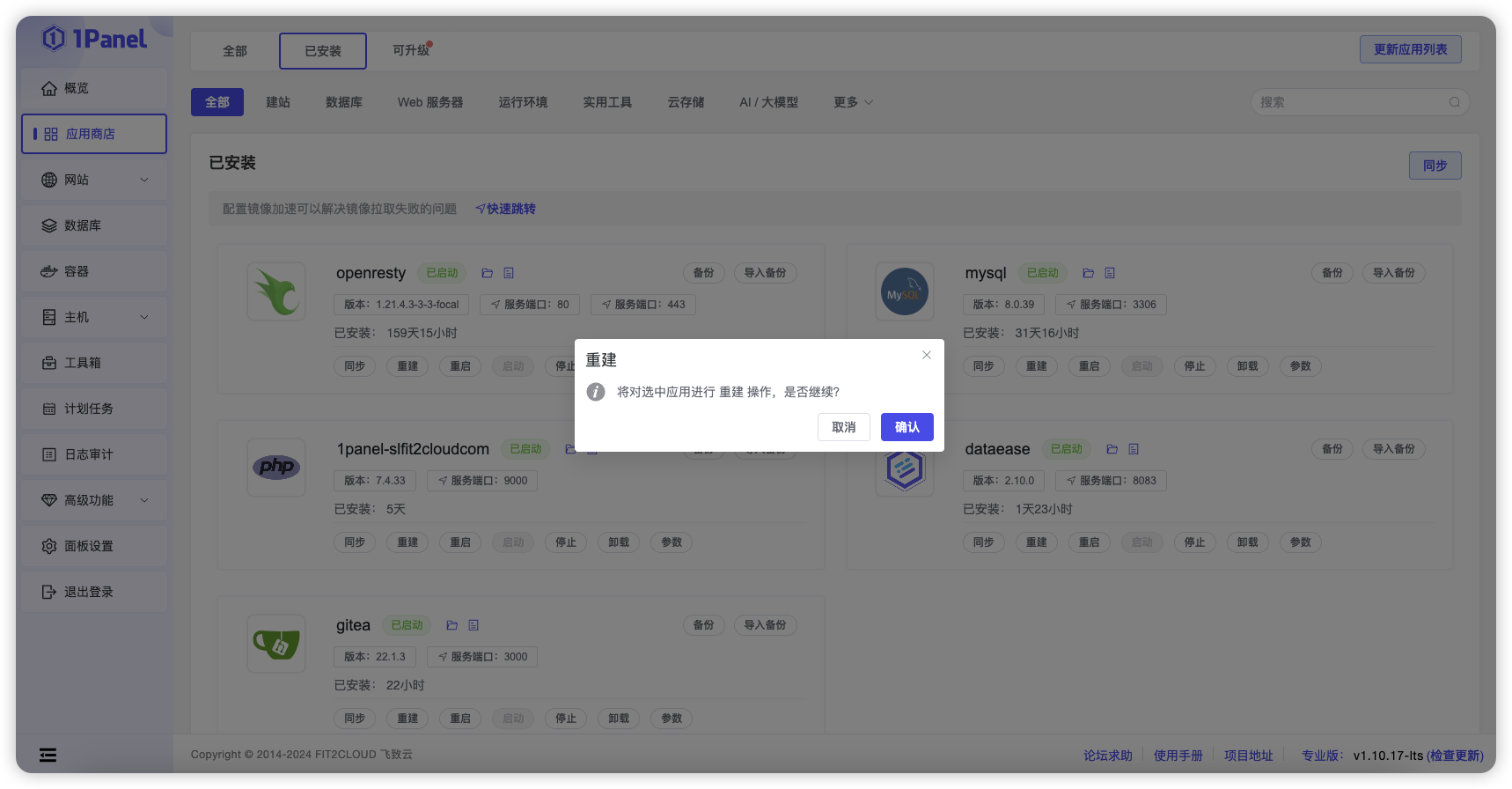Image resolution: width=1512 pixels, height=789 pixels.
Task: Open dataease folder icon
Action: pyautogui.click(x=1112, y=449)
